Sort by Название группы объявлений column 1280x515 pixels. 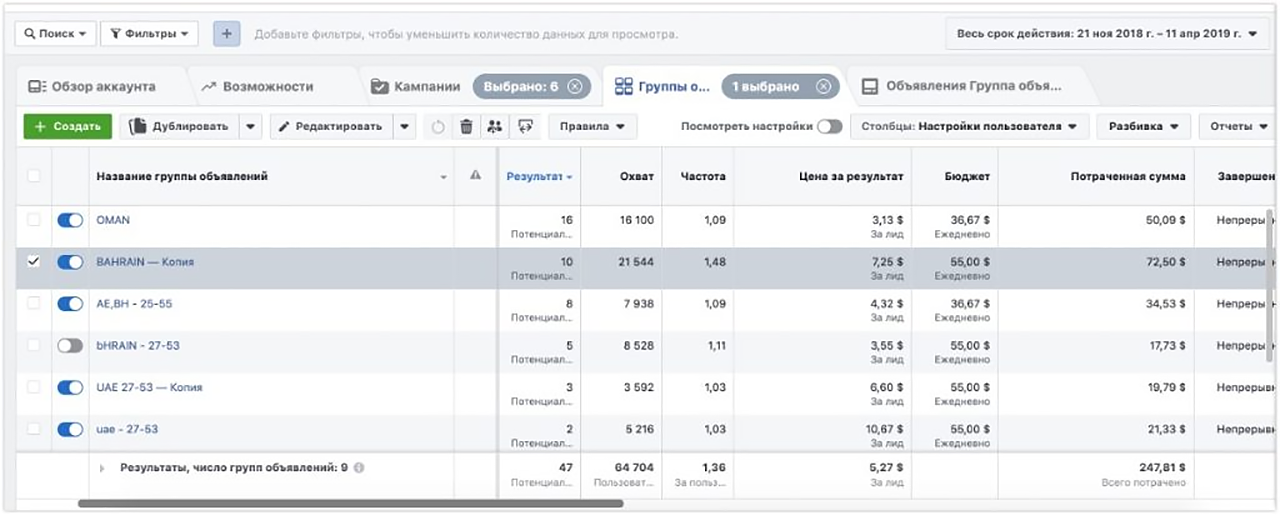tap(181, 176)
